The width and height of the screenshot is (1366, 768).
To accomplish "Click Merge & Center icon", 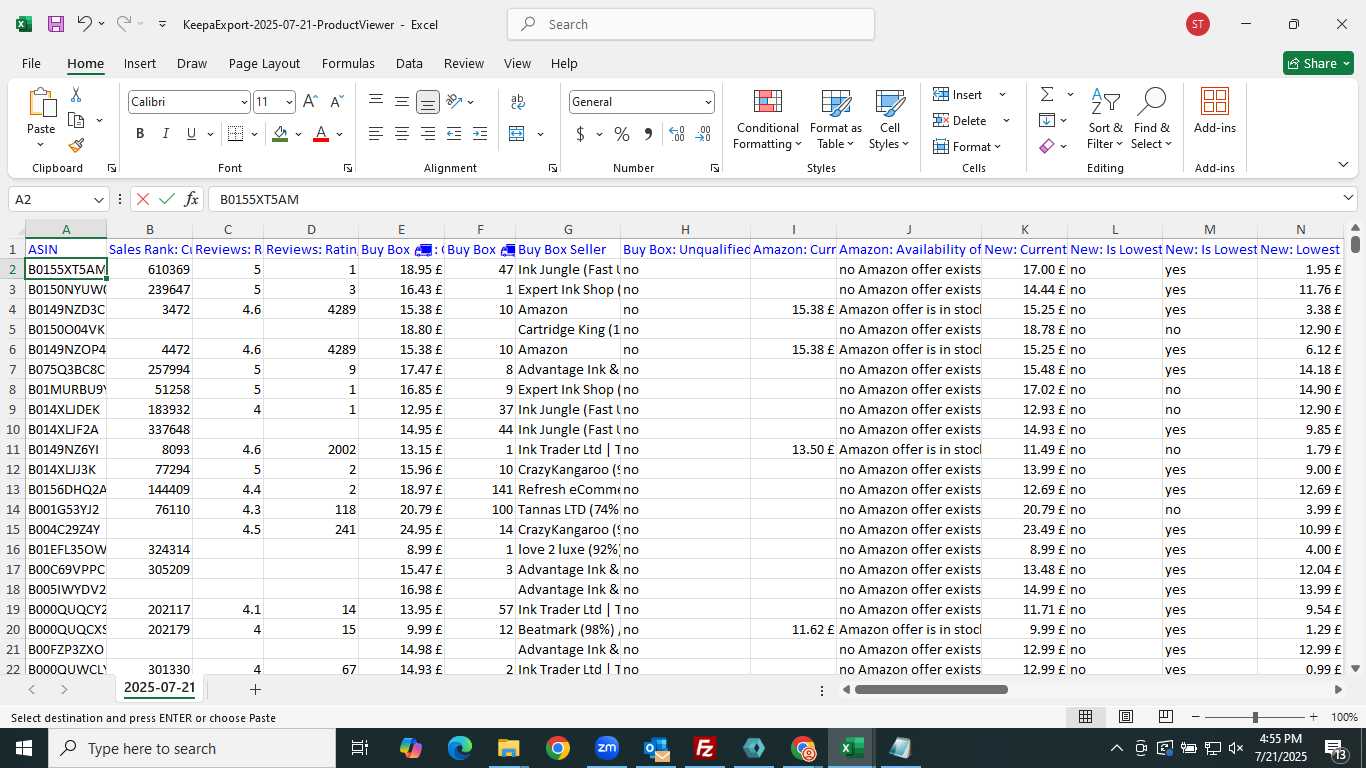I will [517, 134].
